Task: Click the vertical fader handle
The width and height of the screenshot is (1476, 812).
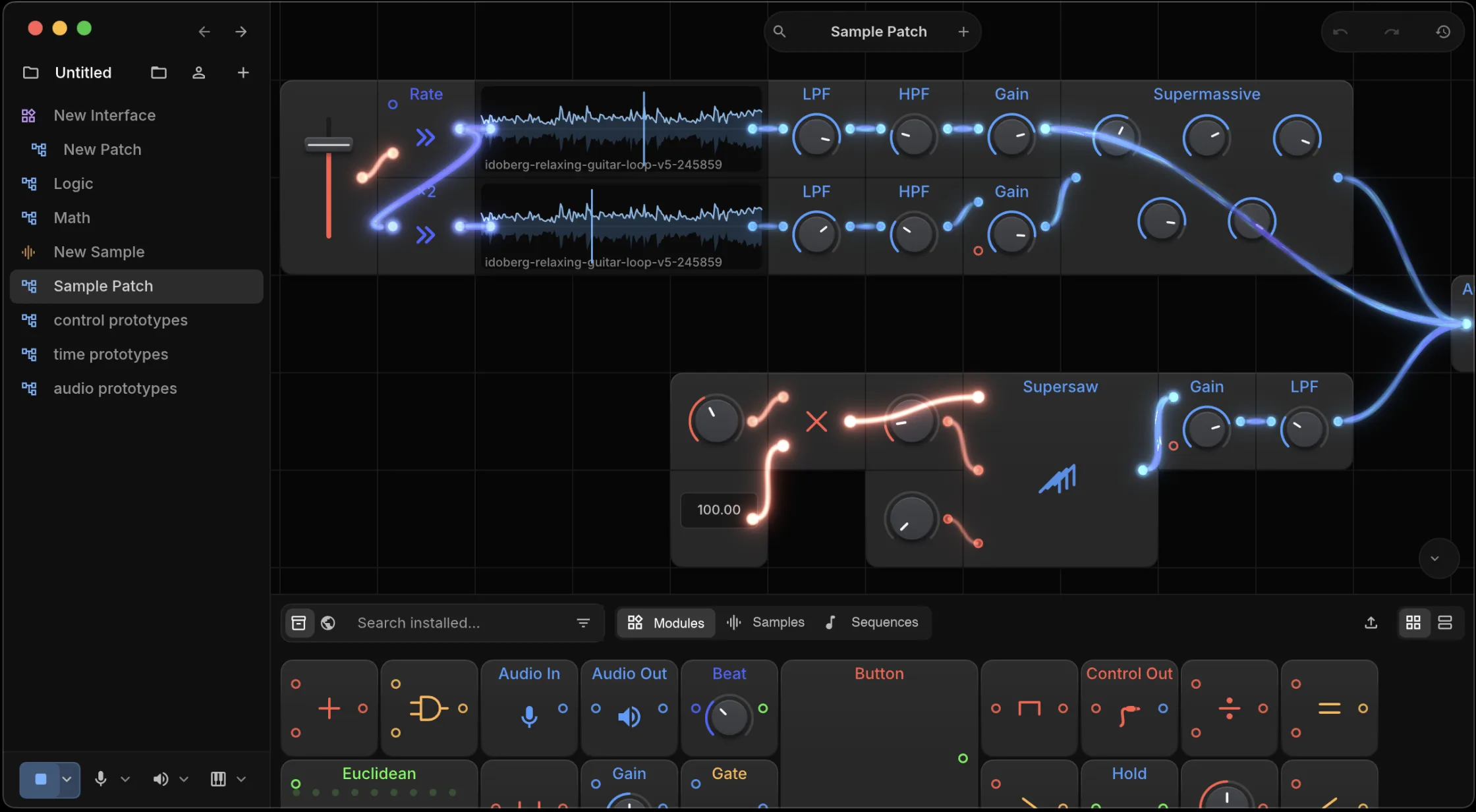Action: (x=328, y=144)
